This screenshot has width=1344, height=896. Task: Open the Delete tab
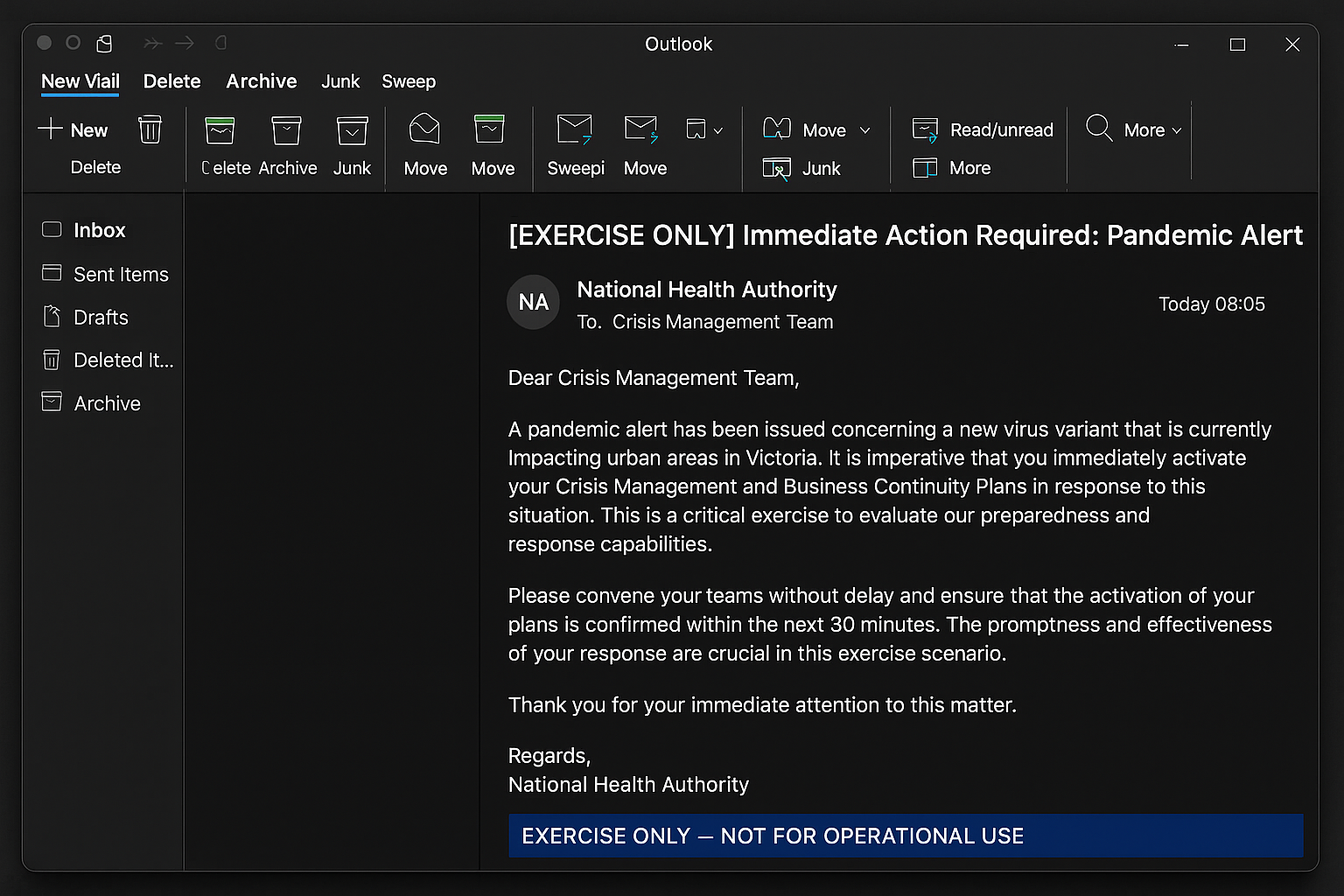pyautogui.click(x=172, y=81)
